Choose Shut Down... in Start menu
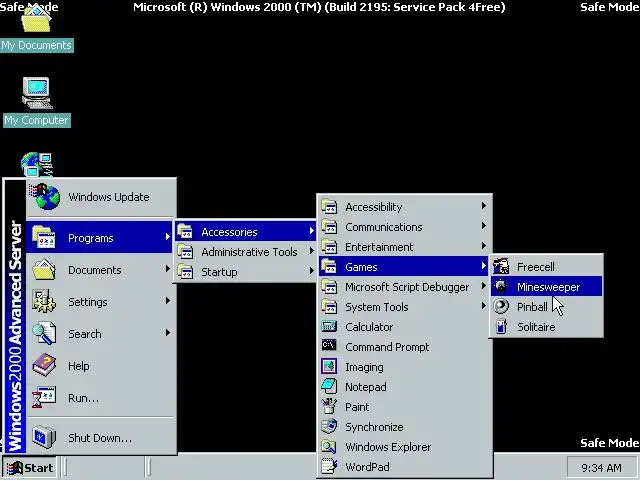The width and height of the screenshot is (640, 480). pos(101,437)
